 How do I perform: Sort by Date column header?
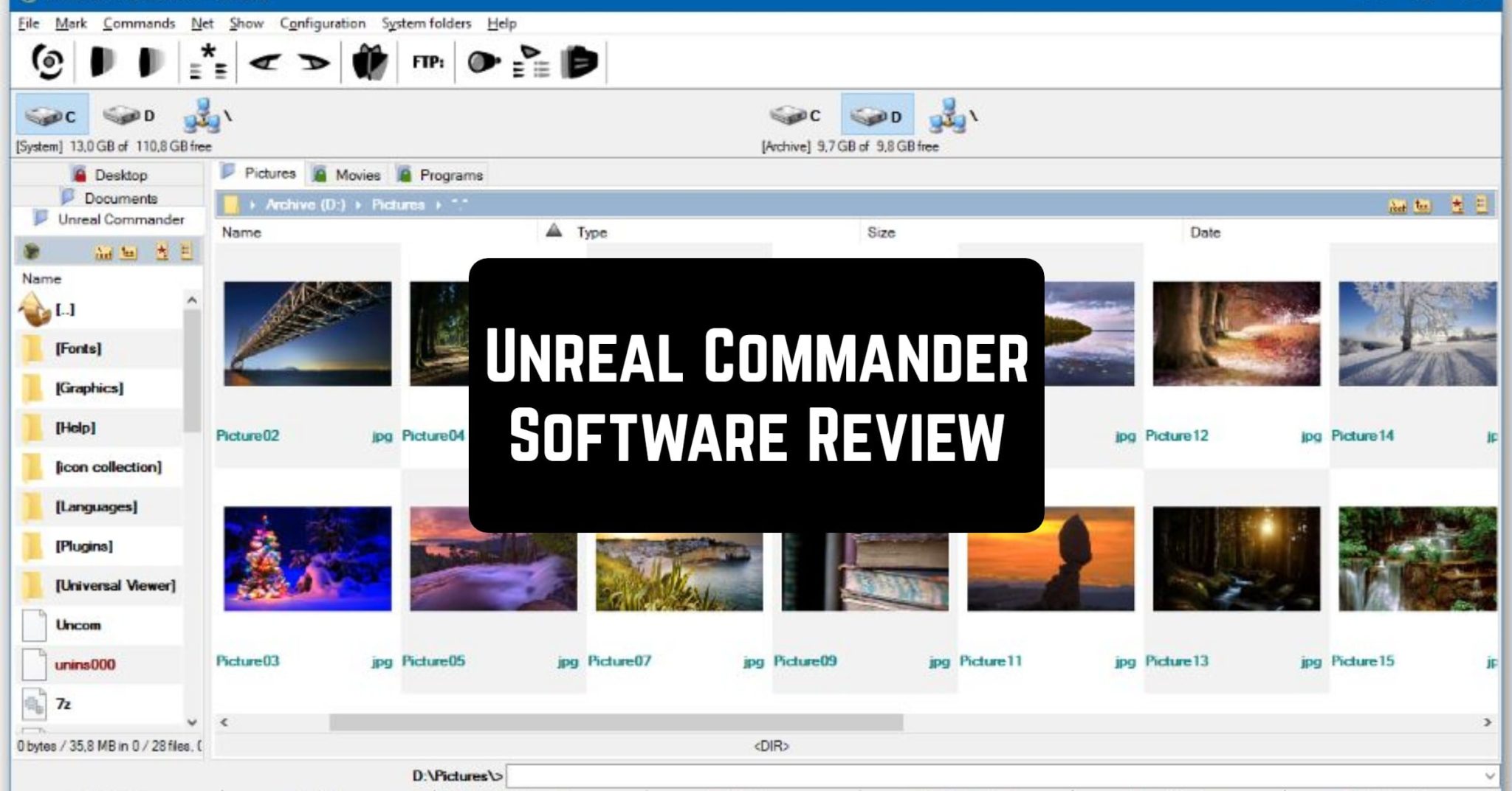[1341, 232]
